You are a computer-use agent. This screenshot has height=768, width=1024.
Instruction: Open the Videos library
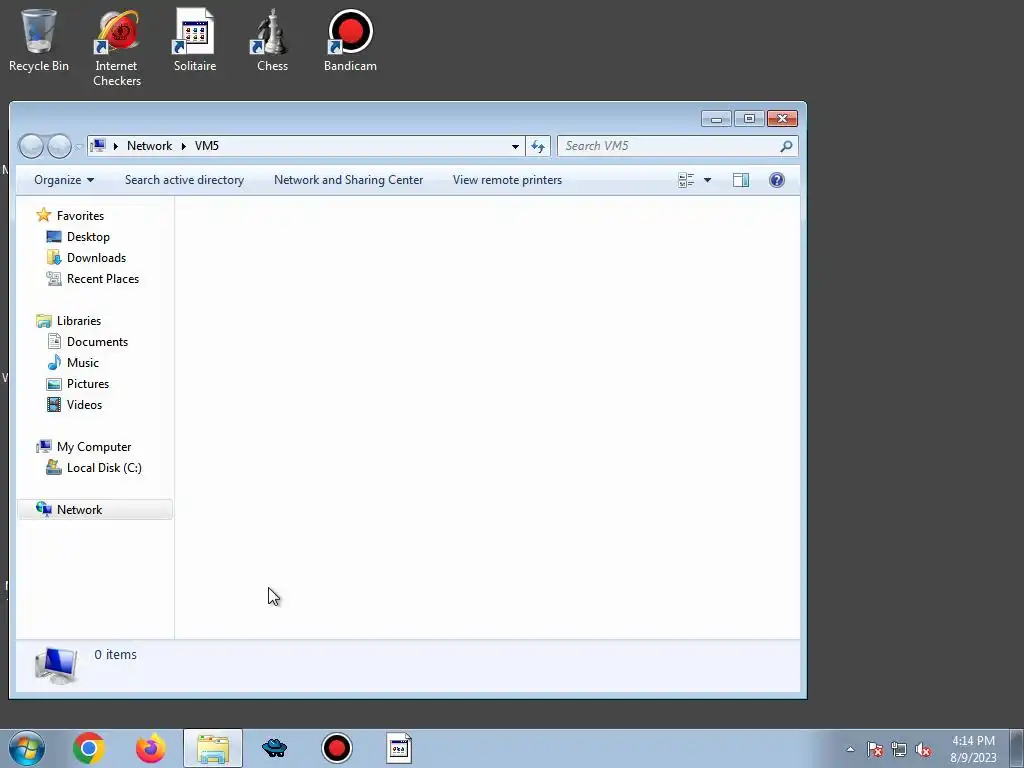click(x=84, y=404)
